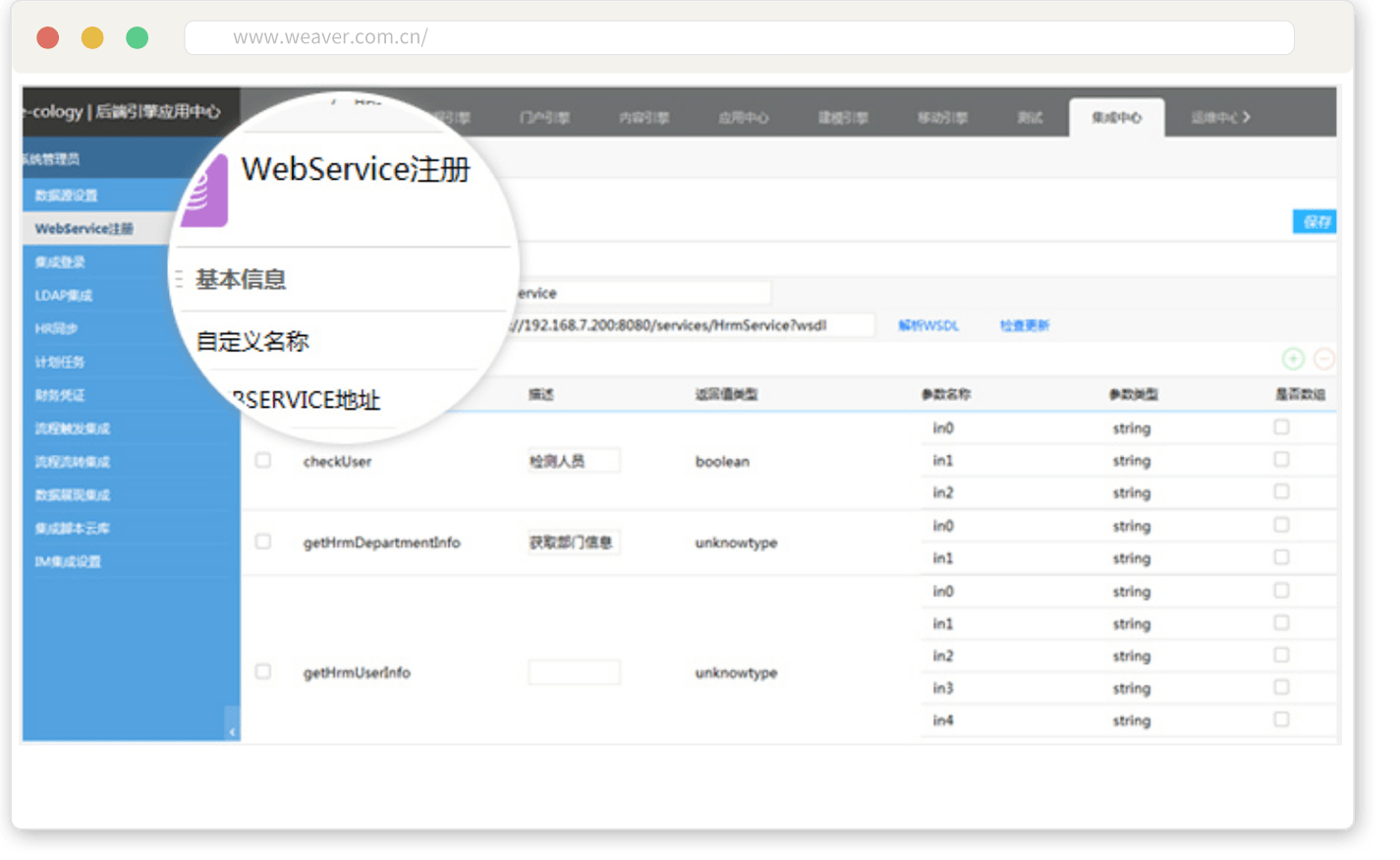Select the getHrmDepartmentInfo row checkbox
The image size is (1400, 860).
pos(263,542)
